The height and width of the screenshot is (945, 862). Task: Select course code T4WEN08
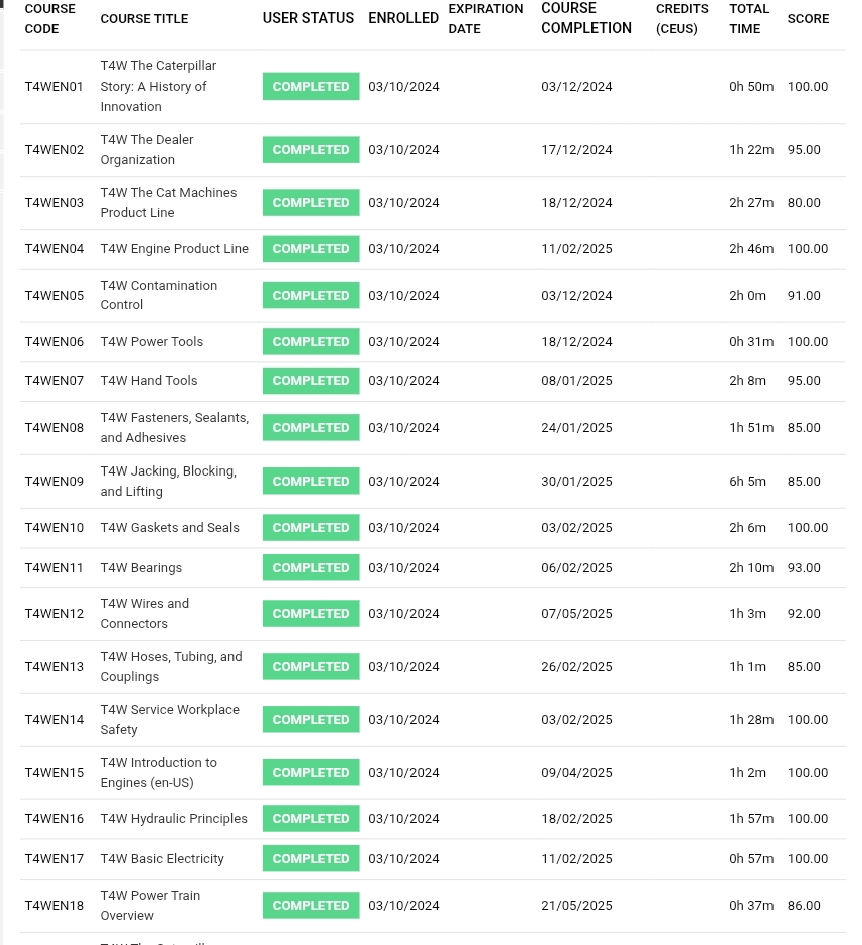pyautogui.click(x=54, y=427)
